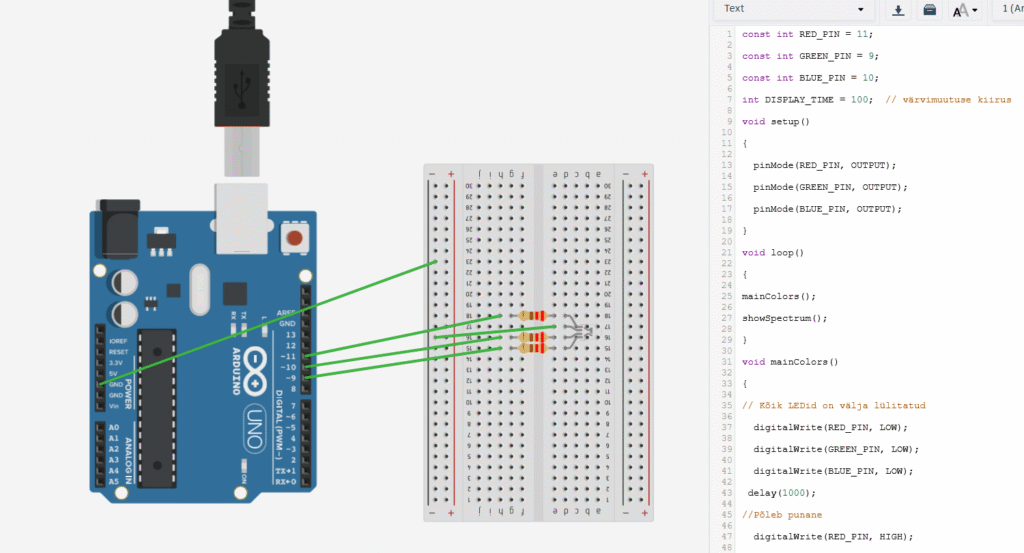This screenshot has height=553, width=1024.
Task: Open the font size dropdown
Action: 965,10
